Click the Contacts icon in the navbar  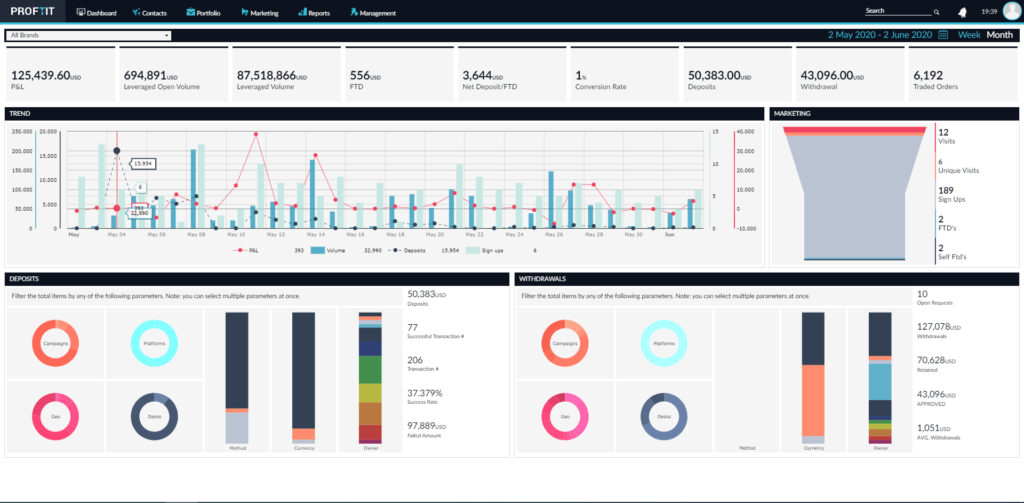(x=136, y=12)
